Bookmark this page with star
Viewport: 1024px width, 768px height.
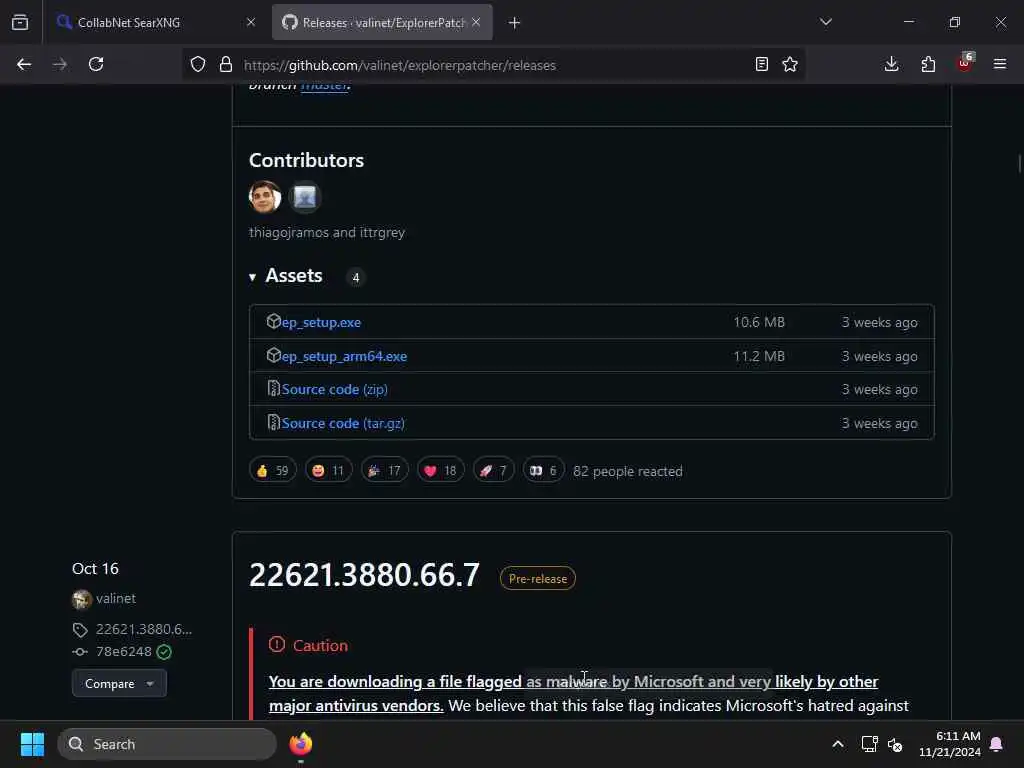790,64
